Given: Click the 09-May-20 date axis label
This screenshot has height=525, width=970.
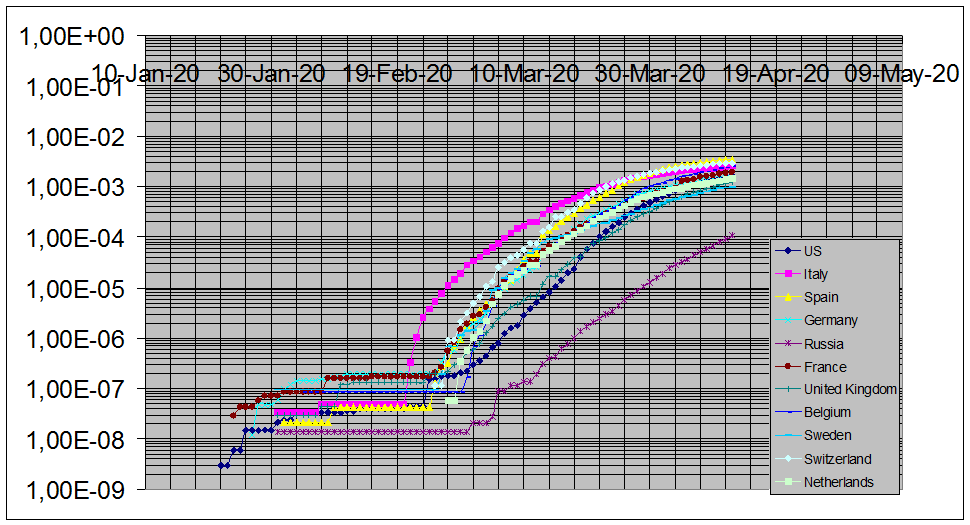Looking at the screenshot, I should coord(902,73).
